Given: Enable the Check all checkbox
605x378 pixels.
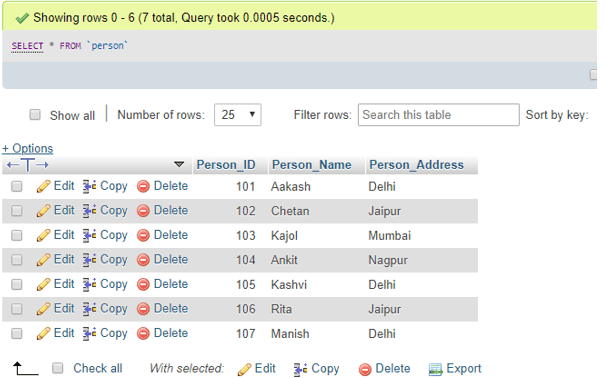Looking at the screenshot, I should coord(57,368).
